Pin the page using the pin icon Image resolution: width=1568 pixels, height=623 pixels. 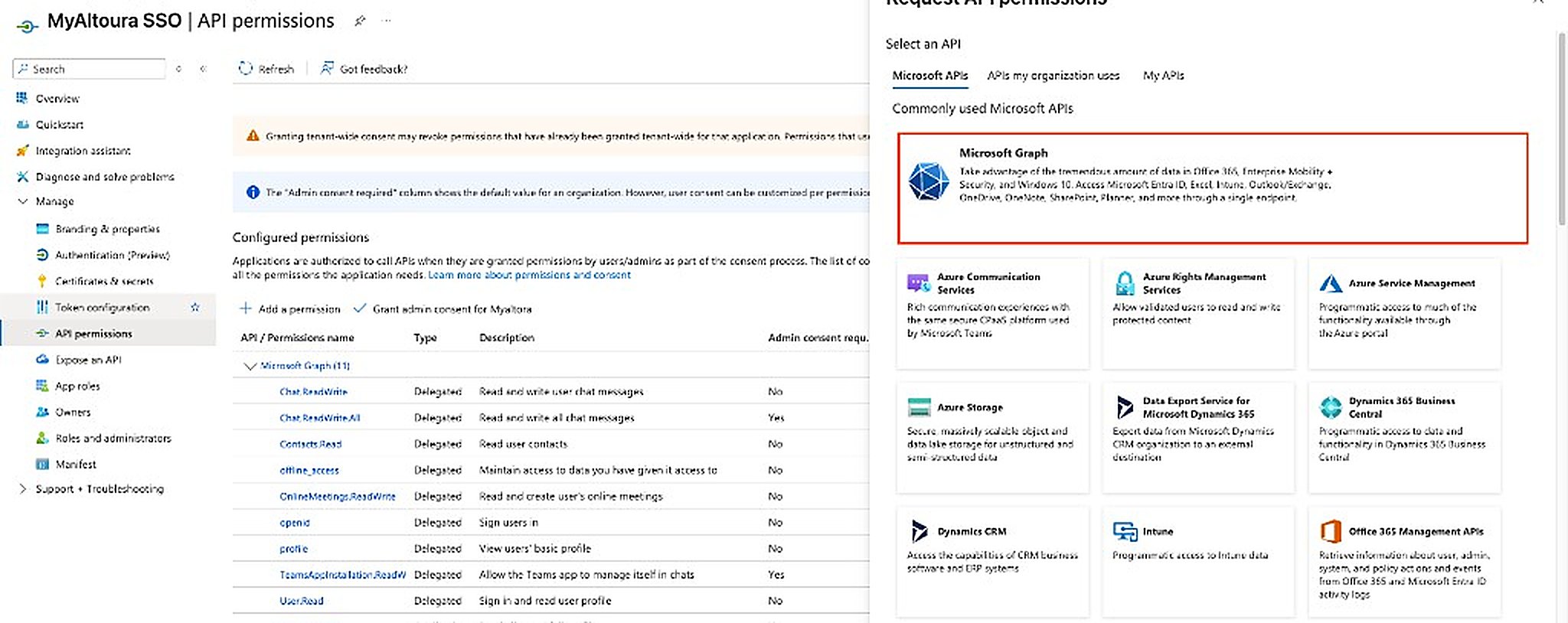click(x=360, y=21)
